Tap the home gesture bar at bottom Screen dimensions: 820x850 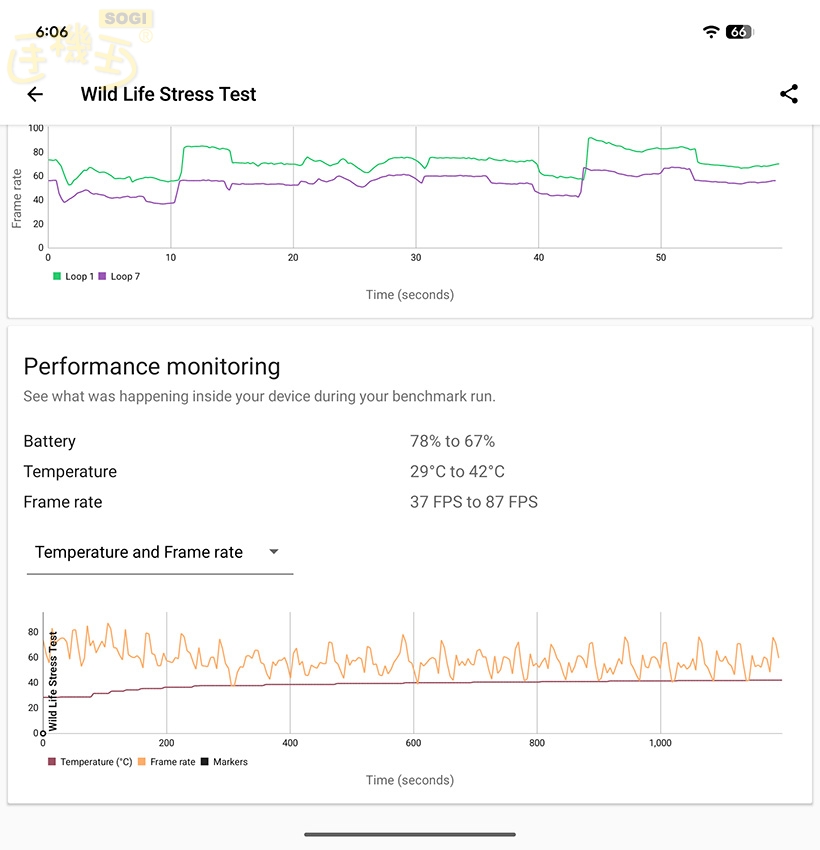[410, 834]
